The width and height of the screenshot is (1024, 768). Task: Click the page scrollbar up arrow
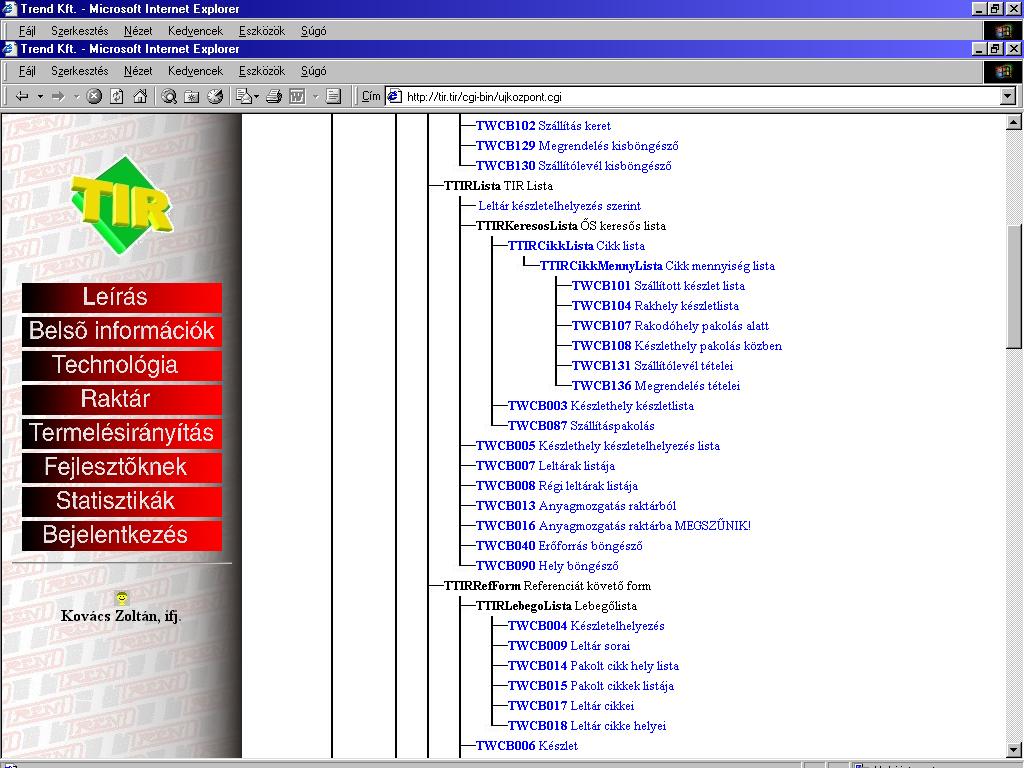[1014, 122]
